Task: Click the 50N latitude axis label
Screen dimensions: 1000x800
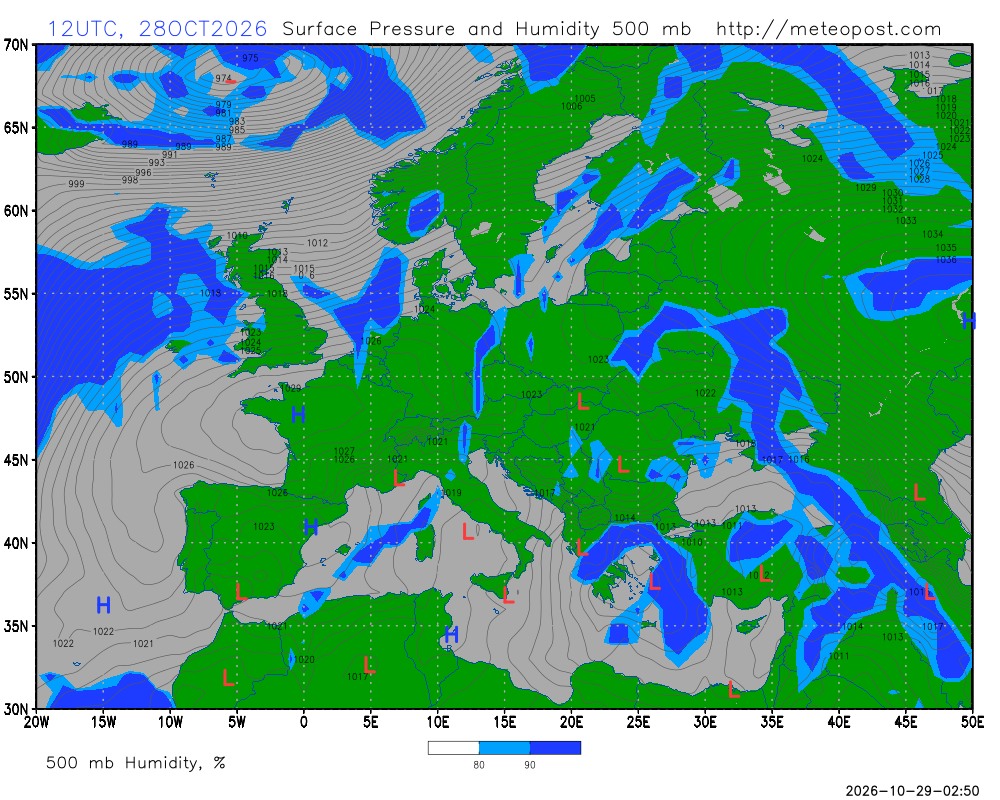Action: coord(15,377)
